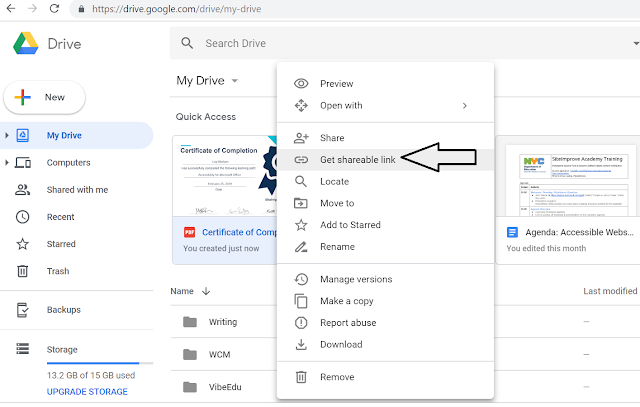Open My Drive in the sidebar
640x407 pixels.
click(x=76, y=135)
